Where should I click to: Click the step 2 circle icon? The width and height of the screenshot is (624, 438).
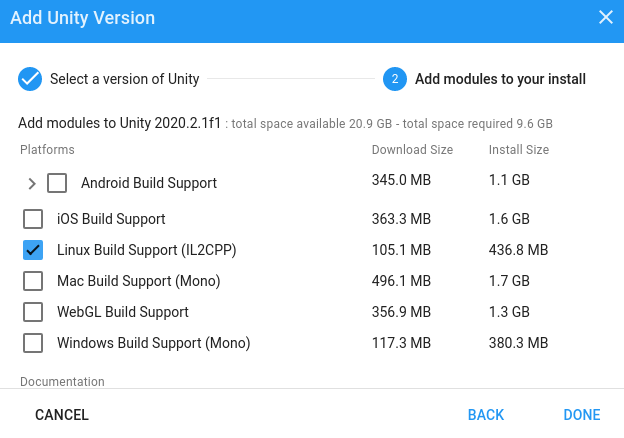pos(394,79)
